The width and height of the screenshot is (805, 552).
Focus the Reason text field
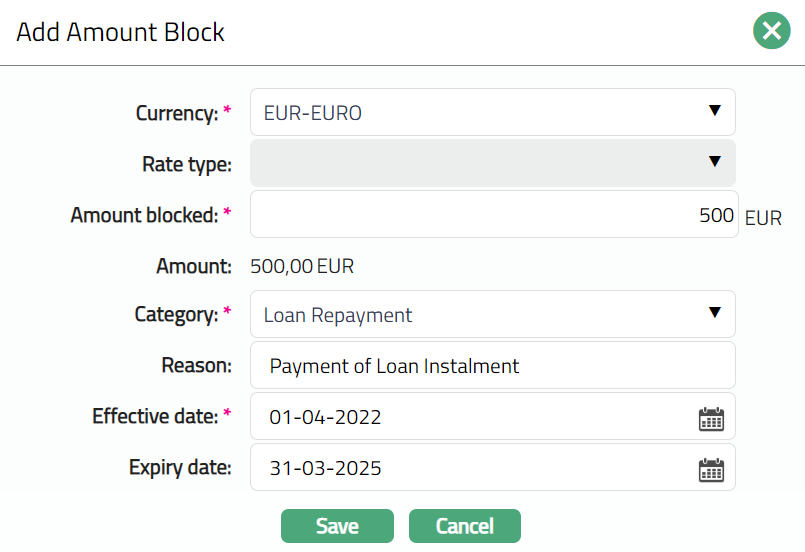(x=492, y=366)
